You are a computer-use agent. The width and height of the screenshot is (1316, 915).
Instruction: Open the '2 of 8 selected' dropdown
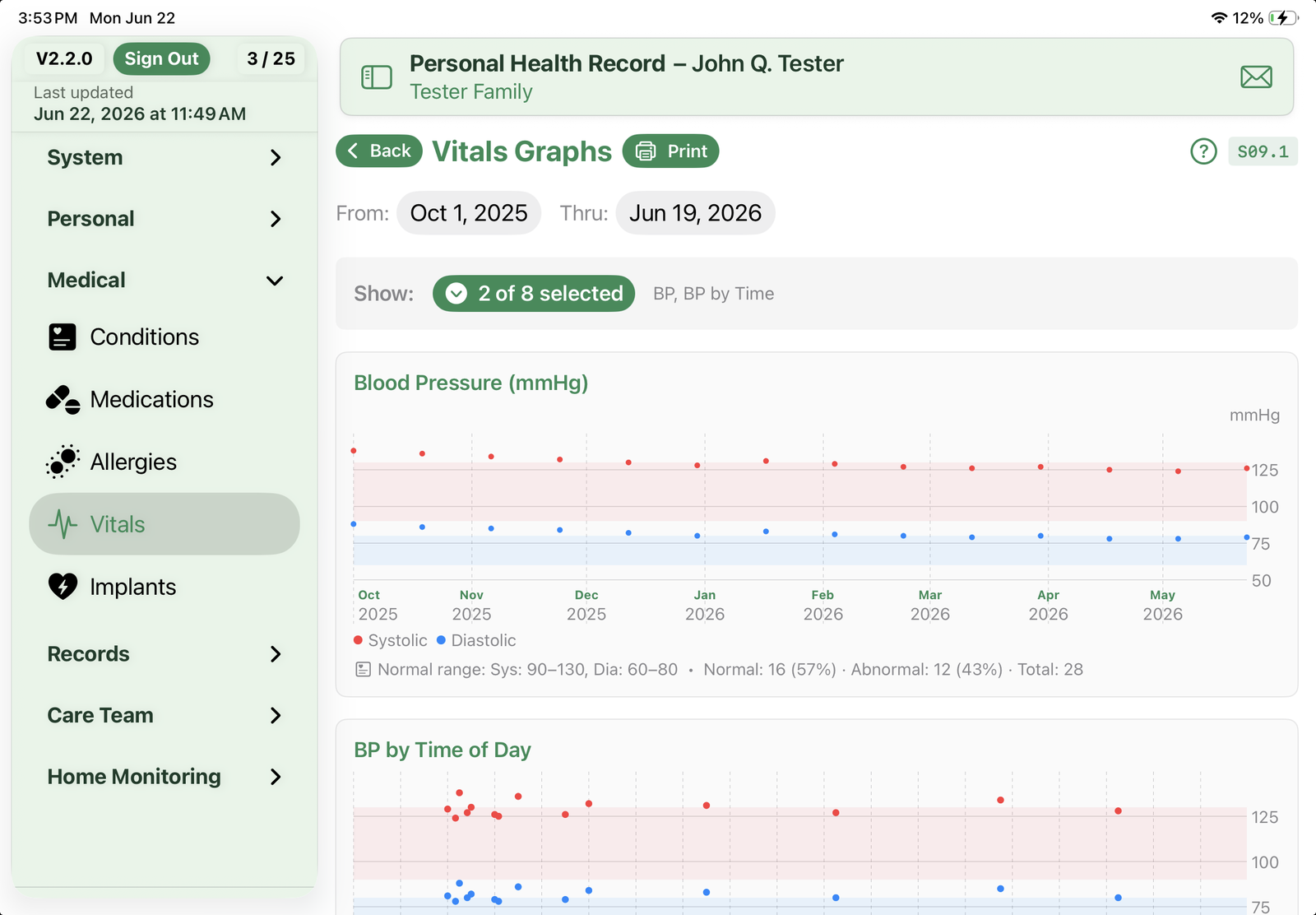pyautogui.click(x=534, y=294)
